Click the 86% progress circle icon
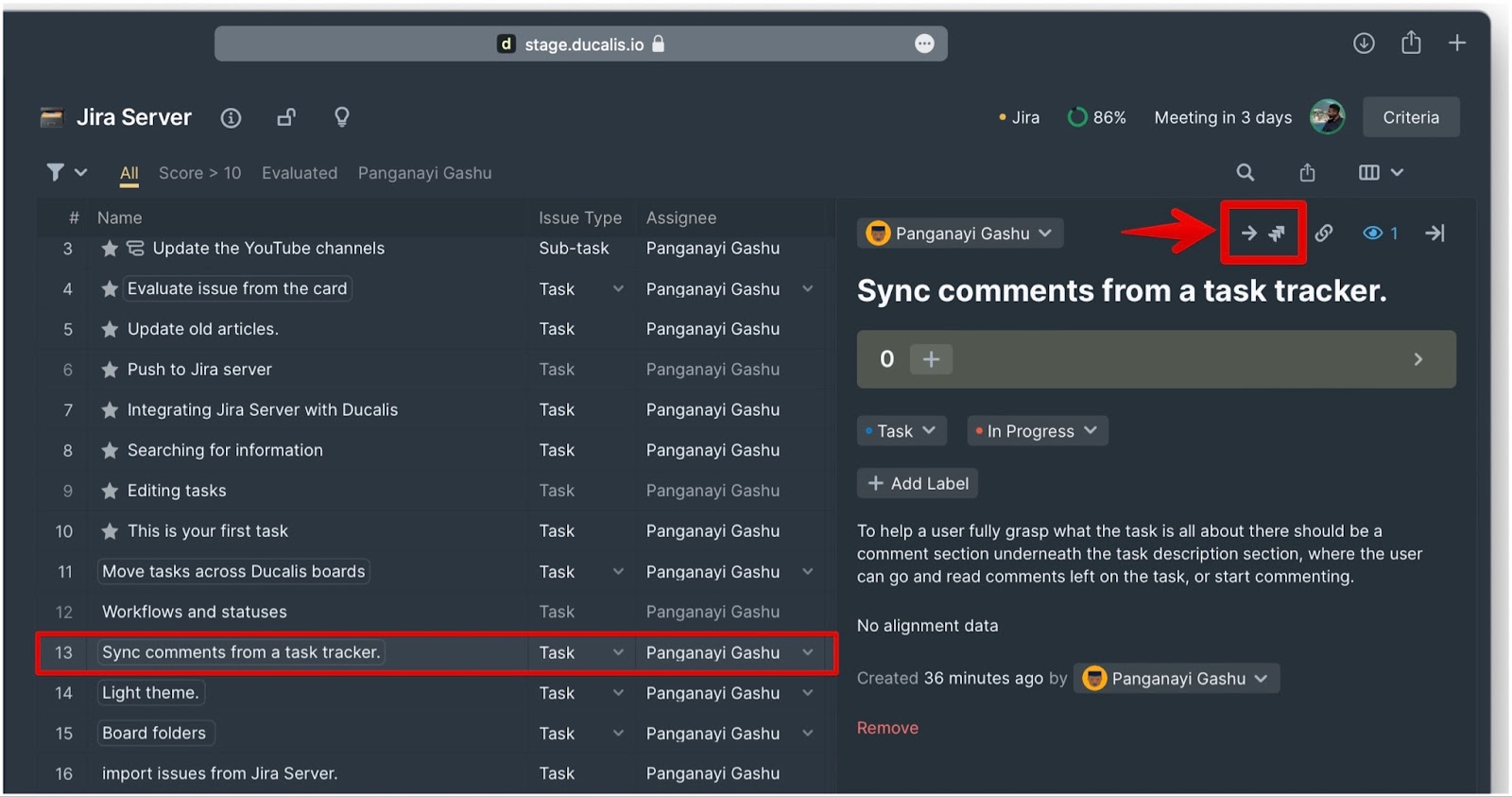 click(x=1076, y=117)
